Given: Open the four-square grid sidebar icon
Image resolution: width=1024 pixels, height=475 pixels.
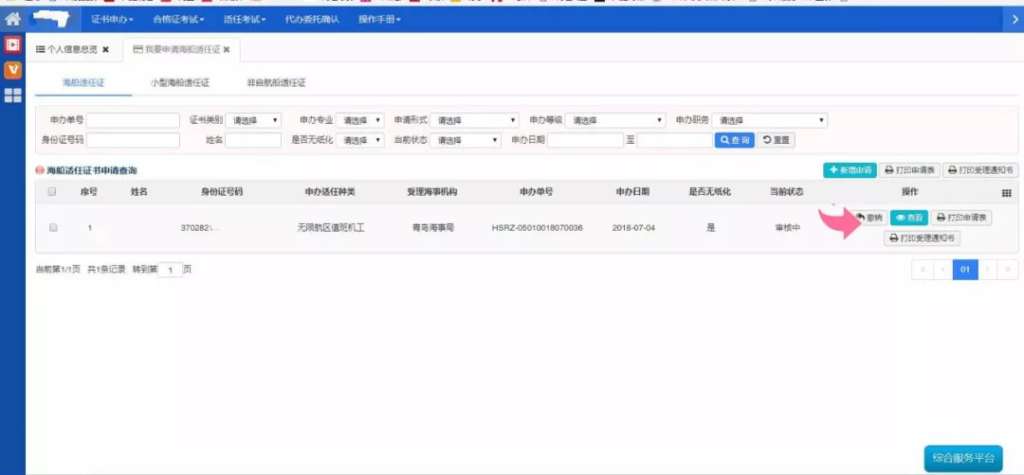Looking at the screenshot, I should 12,95.
